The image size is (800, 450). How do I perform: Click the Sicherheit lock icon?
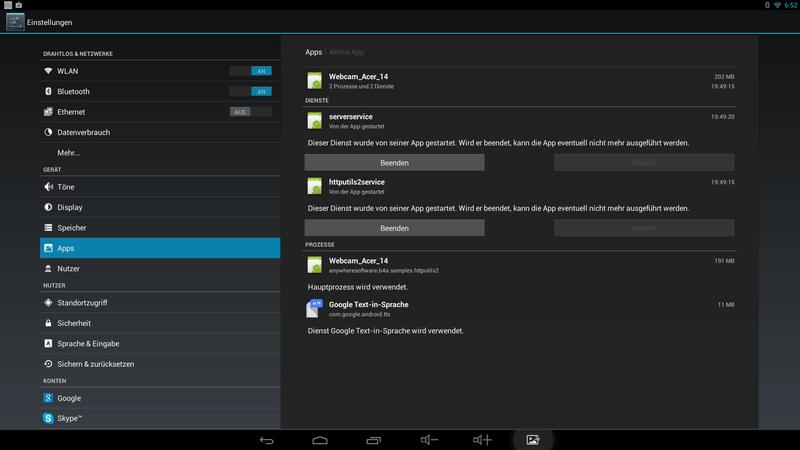point(48,323)
